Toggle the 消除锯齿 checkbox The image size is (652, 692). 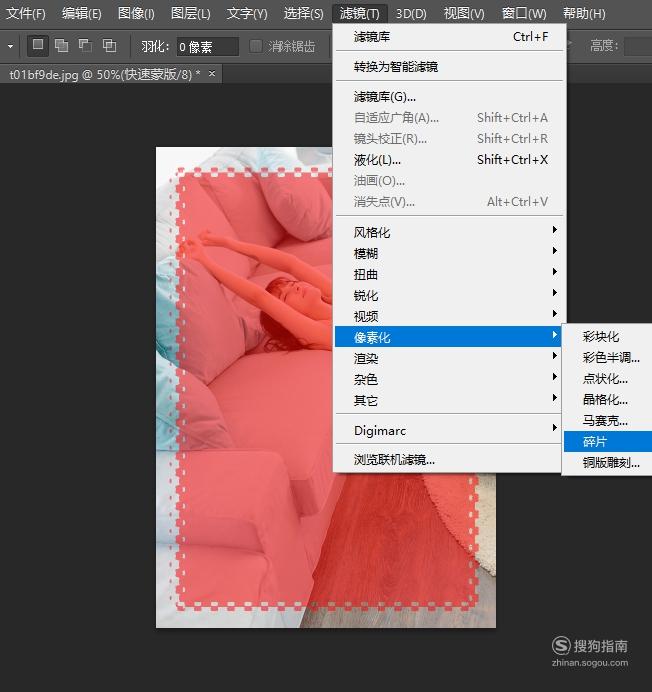[256, 46]
